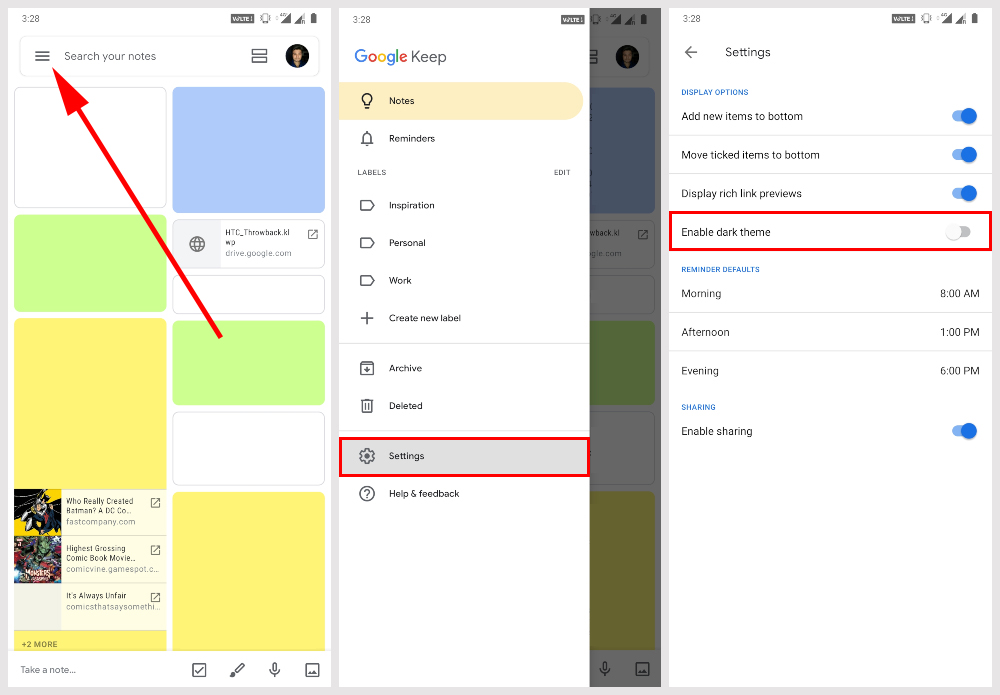Click the Work label tag icon
1000x695 pixels.
367,281
